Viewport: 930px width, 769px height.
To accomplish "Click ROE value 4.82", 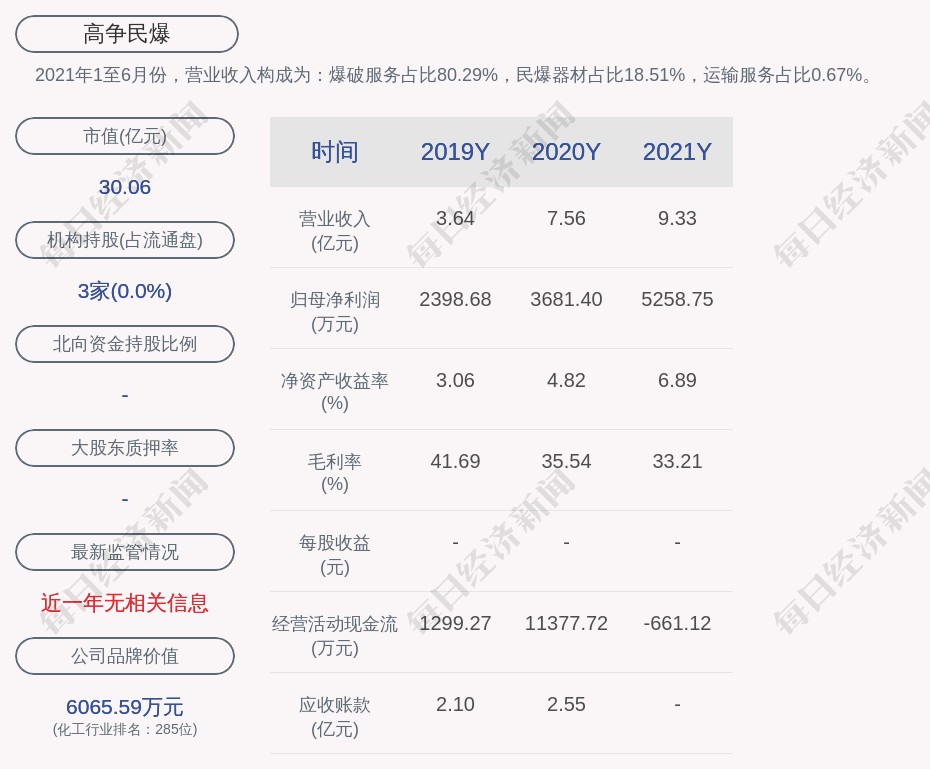I will (x=566, y=380).
